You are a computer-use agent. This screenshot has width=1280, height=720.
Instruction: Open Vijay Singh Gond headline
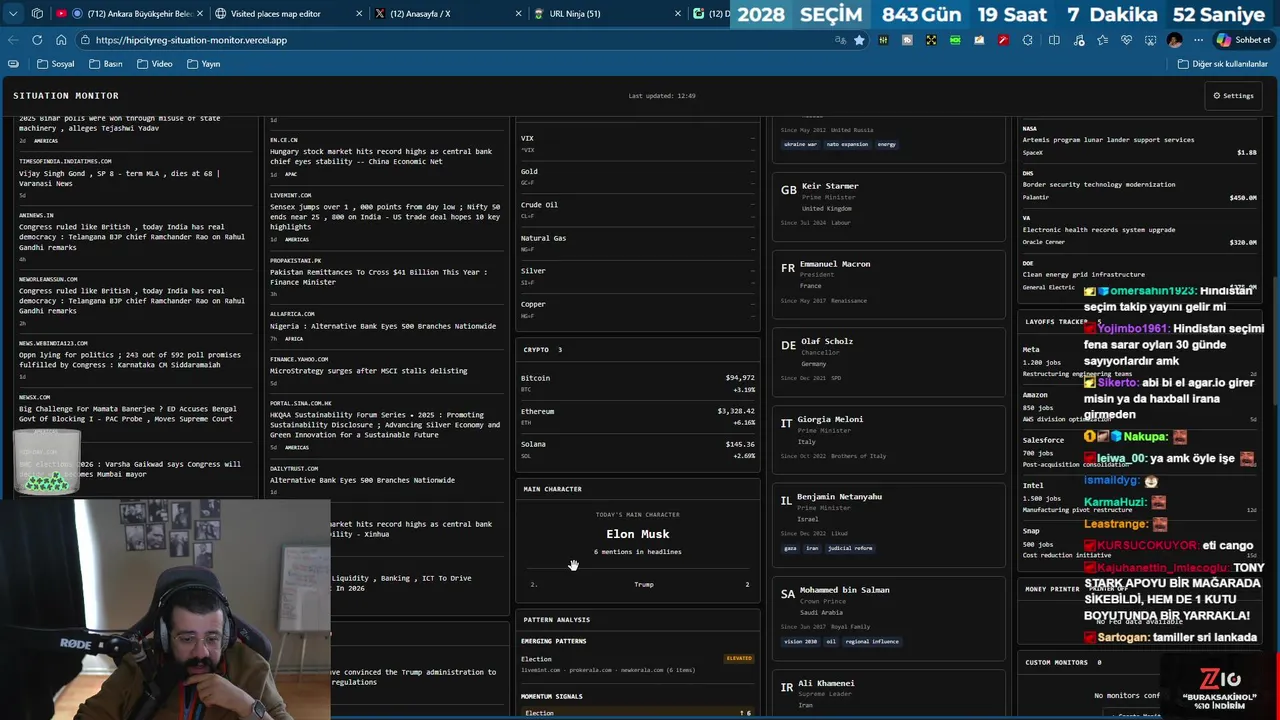tap(119, 178)
